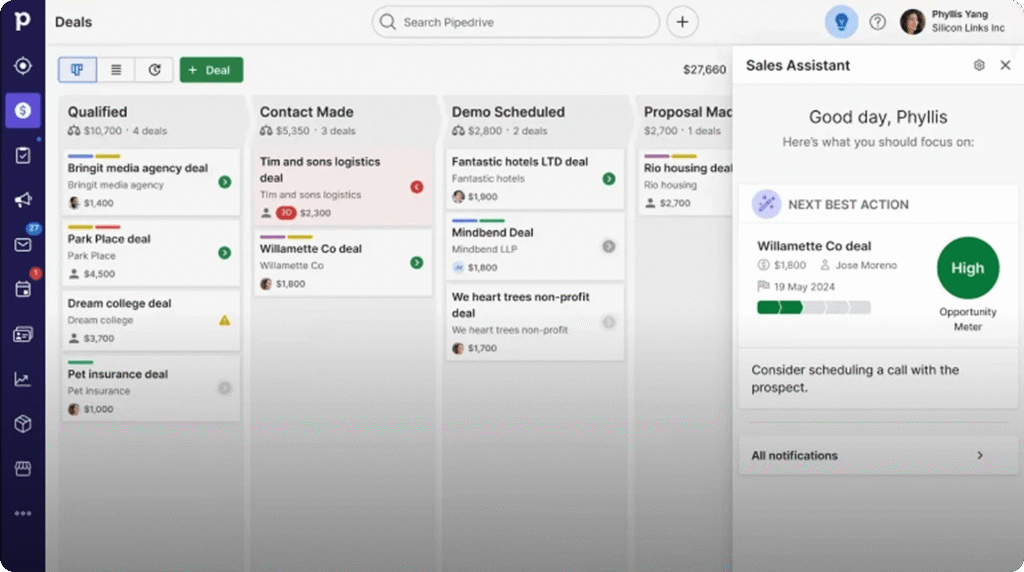Focus the Search Pipedrive field
The height and width of the screenshot is (572, 1024).
coord(516,22)
